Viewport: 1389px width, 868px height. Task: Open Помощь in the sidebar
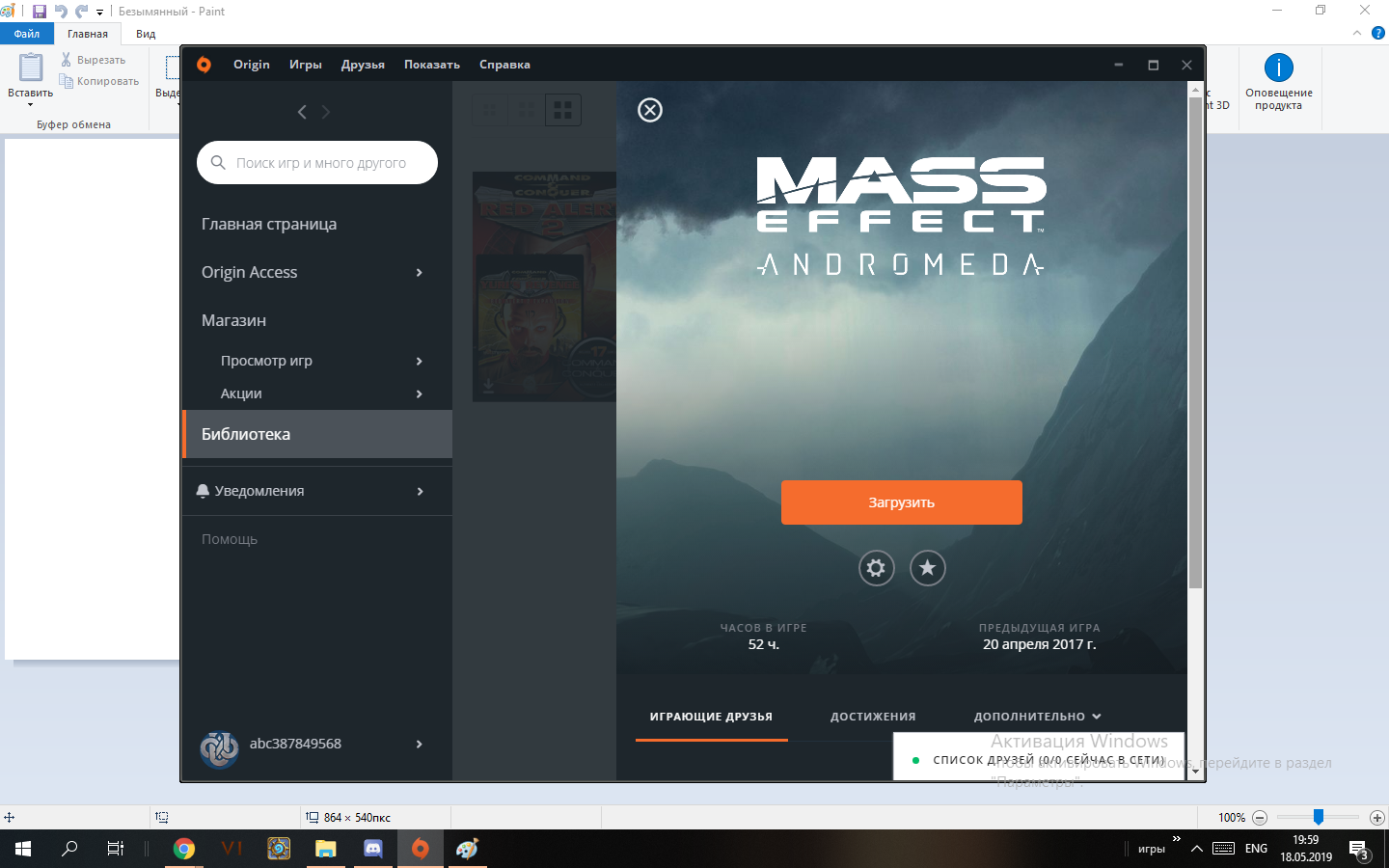230,540
